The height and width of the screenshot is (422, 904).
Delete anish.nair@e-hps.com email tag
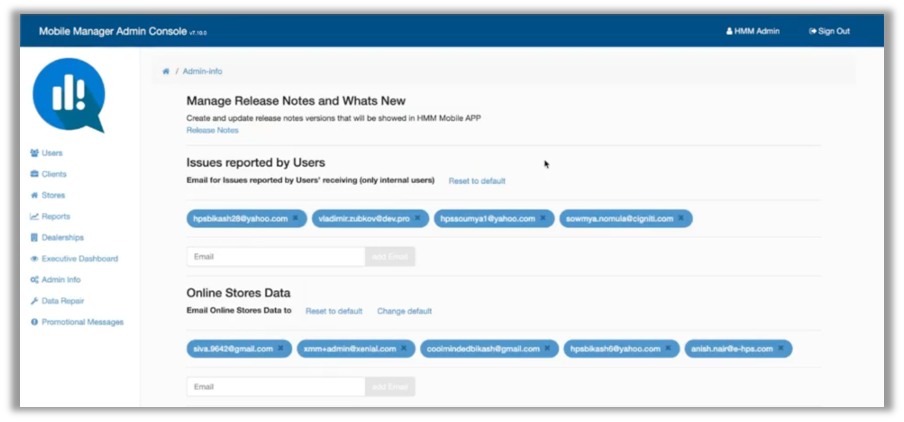pyautogui.click(x=782, y=349)
